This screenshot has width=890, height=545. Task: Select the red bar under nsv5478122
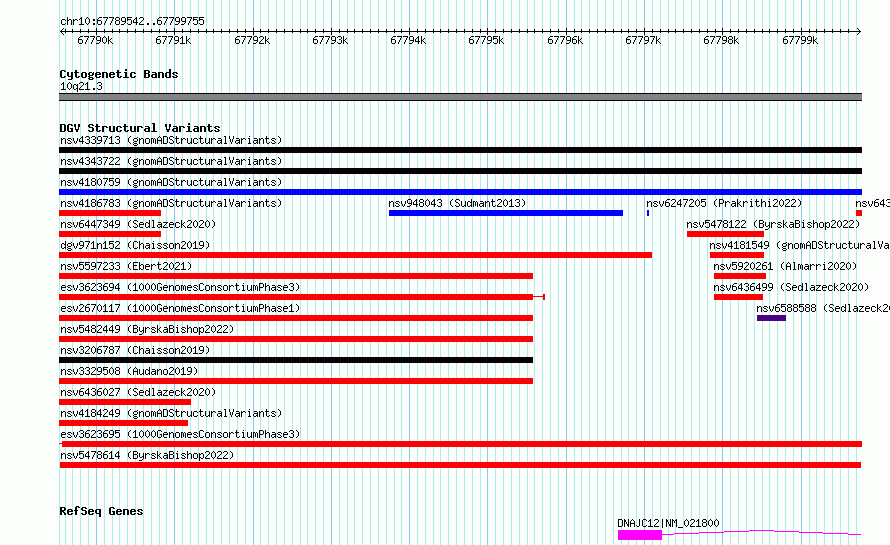725,234
